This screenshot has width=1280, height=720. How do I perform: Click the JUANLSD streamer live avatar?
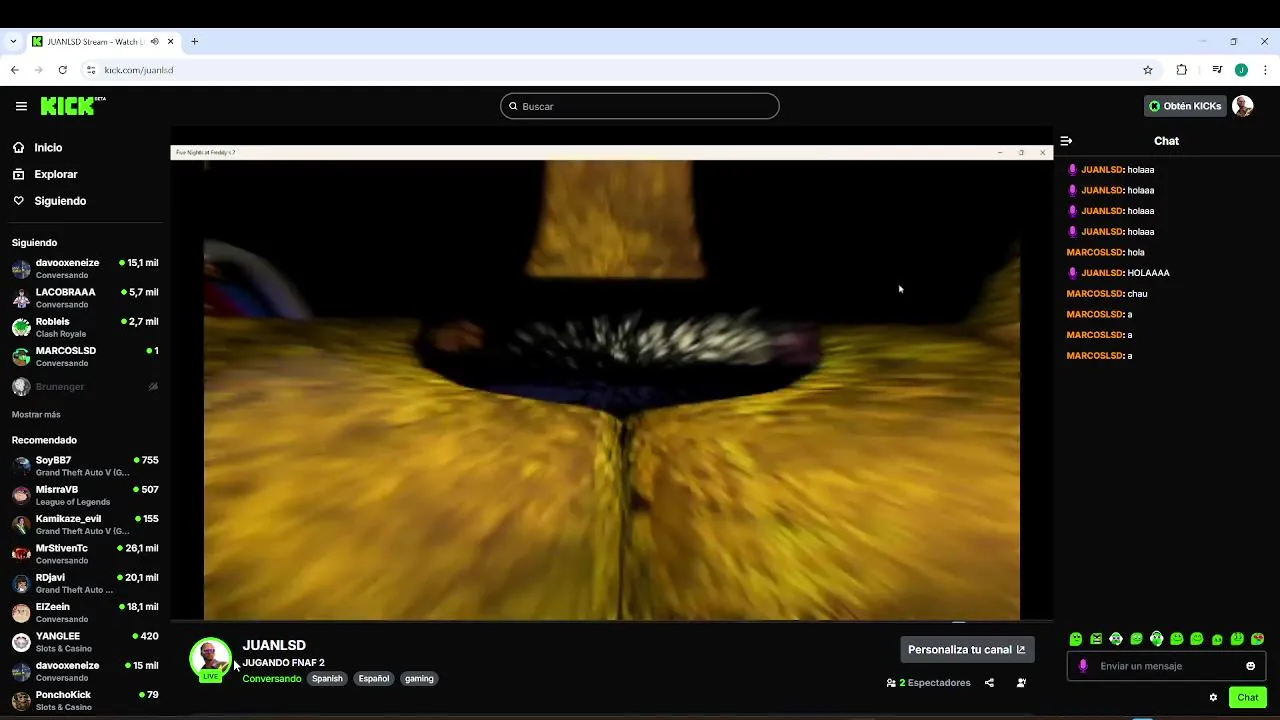point(210,658)
